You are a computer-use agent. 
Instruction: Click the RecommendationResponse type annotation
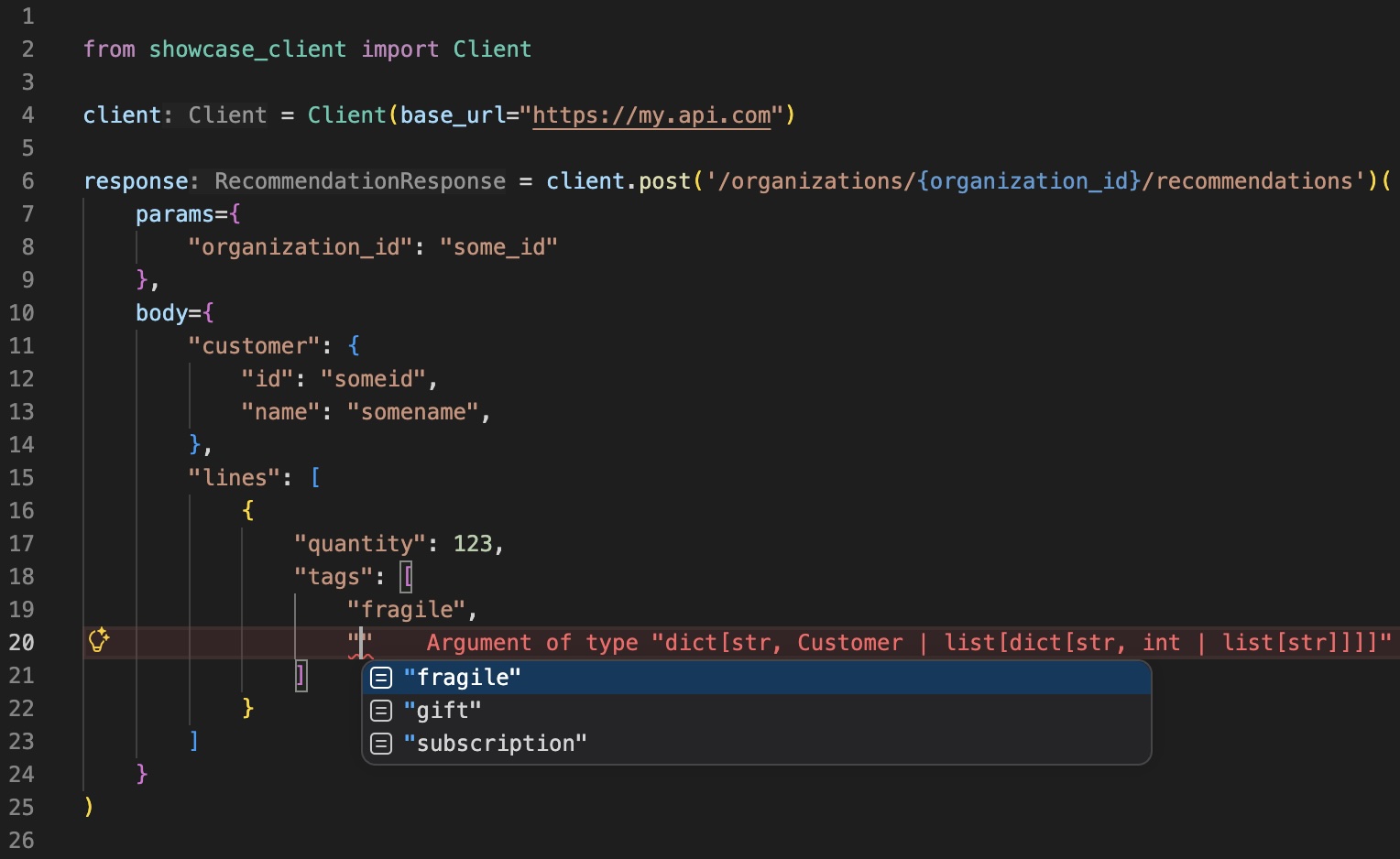click(x=360, y=181)
